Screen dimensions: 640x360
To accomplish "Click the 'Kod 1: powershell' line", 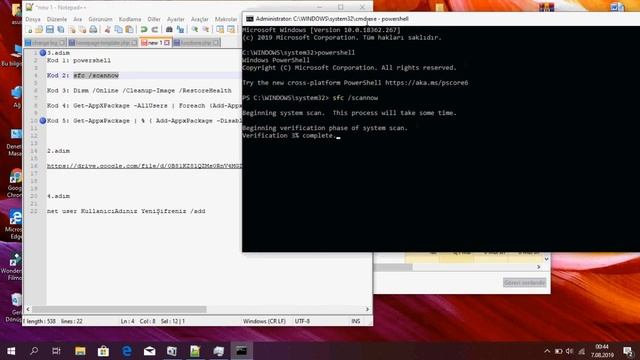I will 79,60.
